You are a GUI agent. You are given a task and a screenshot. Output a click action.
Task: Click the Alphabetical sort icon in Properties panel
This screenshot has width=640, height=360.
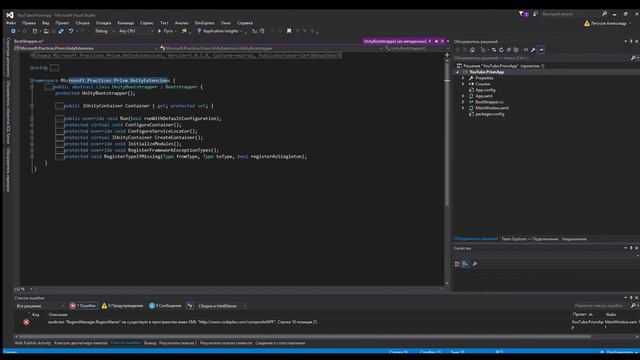[465, 264]
